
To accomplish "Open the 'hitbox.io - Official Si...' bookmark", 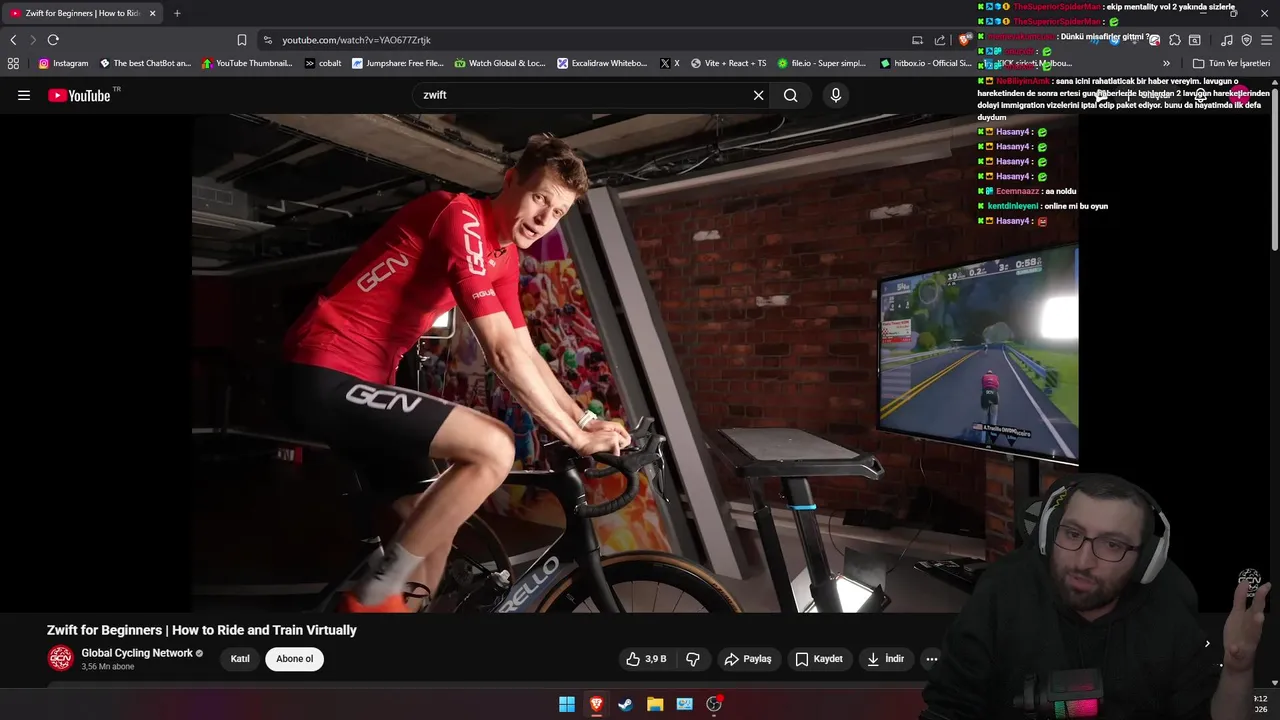I will (926, 63).
